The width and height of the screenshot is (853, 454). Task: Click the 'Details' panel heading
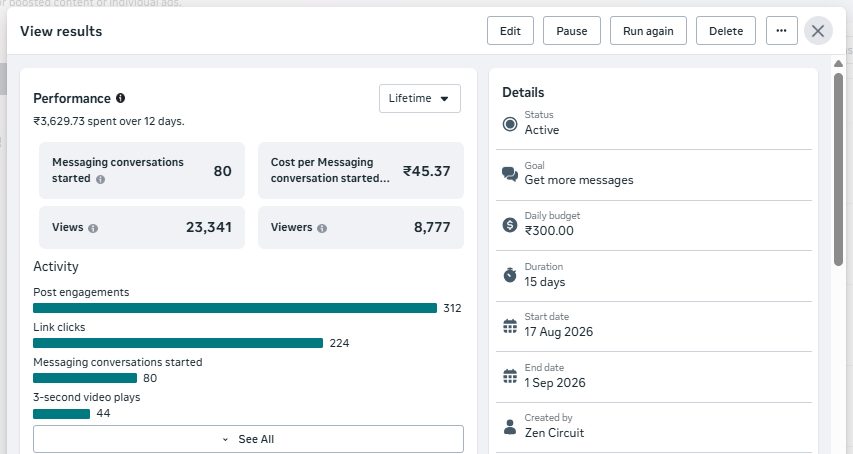tap(523, 92)
